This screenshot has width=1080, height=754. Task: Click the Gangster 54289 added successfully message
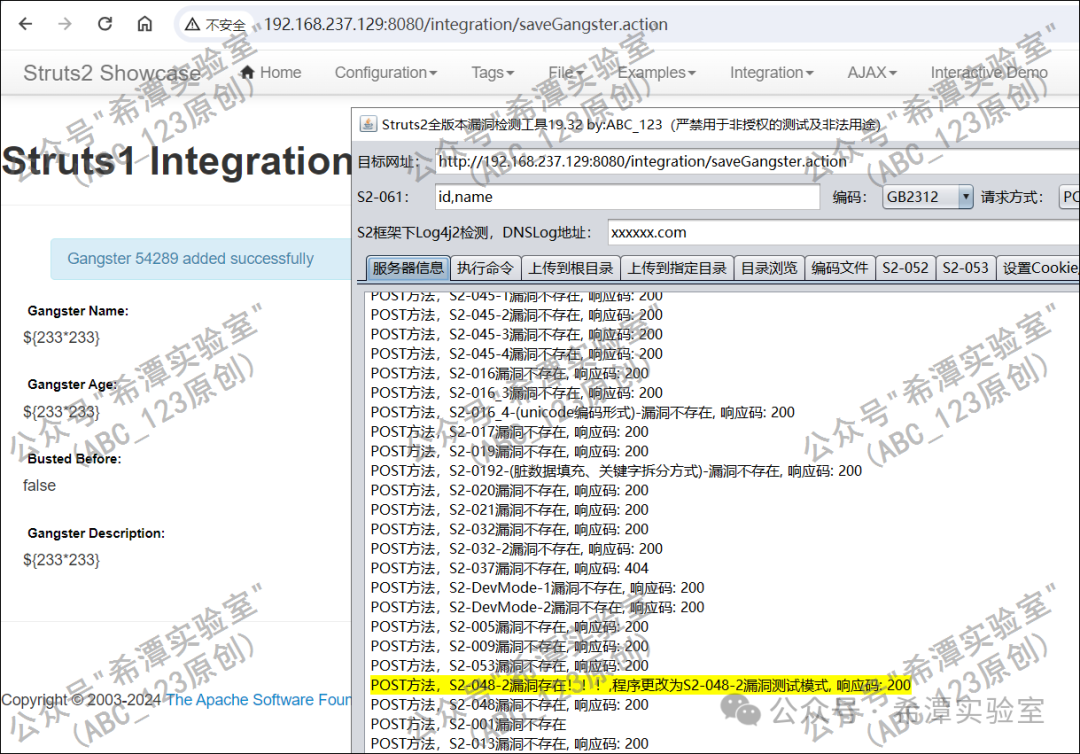[190, 259]
